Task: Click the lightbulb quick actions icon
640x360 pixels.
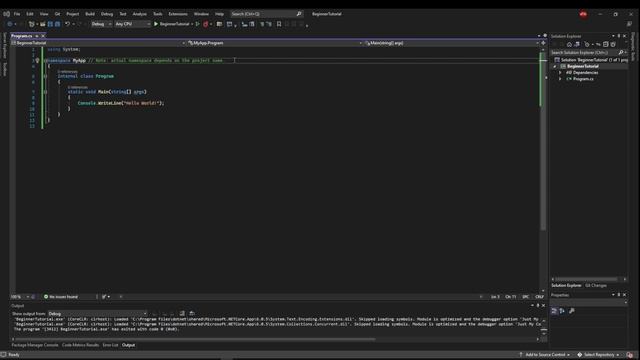Action: click(37, 60)
